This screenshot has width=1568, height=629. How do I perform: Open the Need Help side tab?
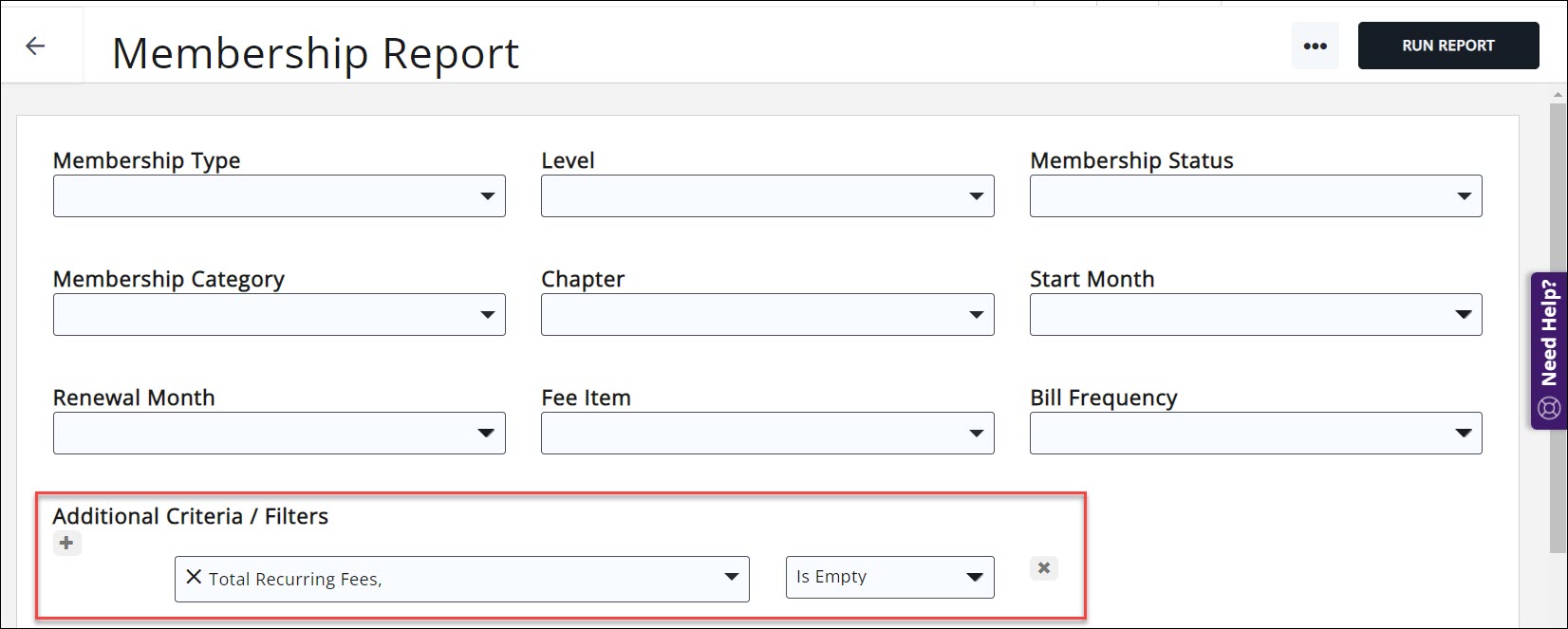(1549, 350)
